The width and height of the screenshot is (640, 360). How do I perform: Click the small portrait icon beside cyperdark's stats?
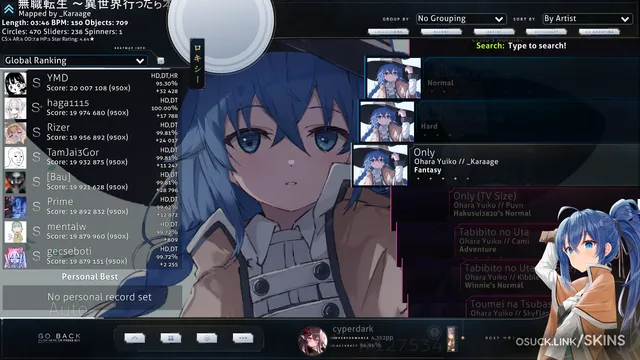(452, 339)
